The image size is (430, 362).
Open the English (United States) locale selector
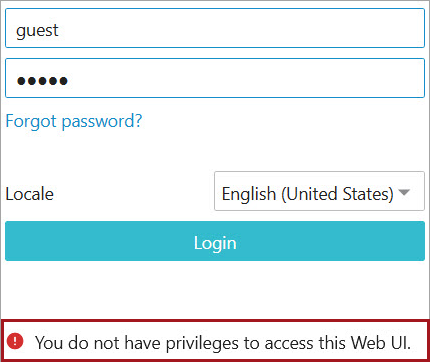point(319,191)
